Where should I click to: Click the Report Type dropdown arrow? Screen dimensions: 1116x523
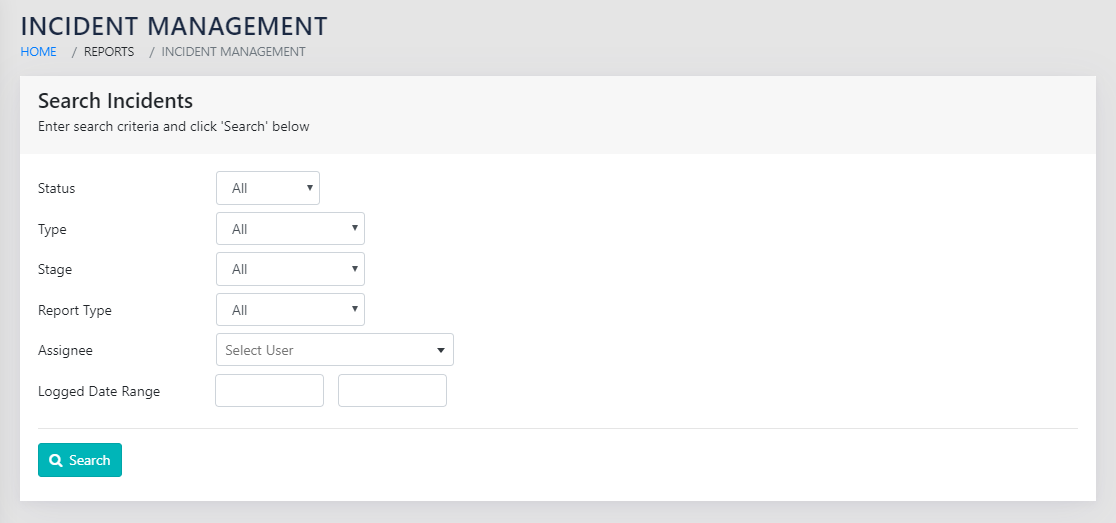coord(355,309)
